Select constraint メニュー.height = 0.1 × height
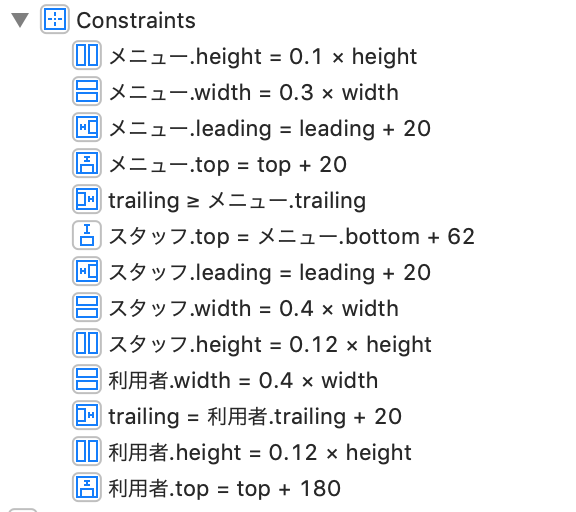 (x=263, y=57)
